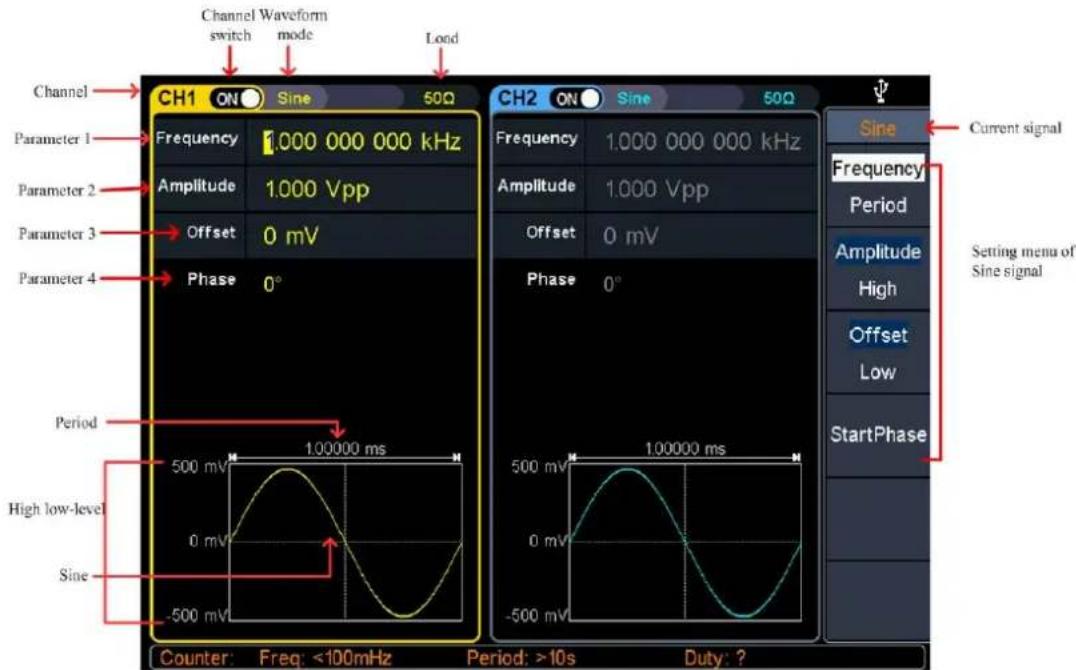
Task: Click the CH2 500 mV level label
Action: pos(539,467)
